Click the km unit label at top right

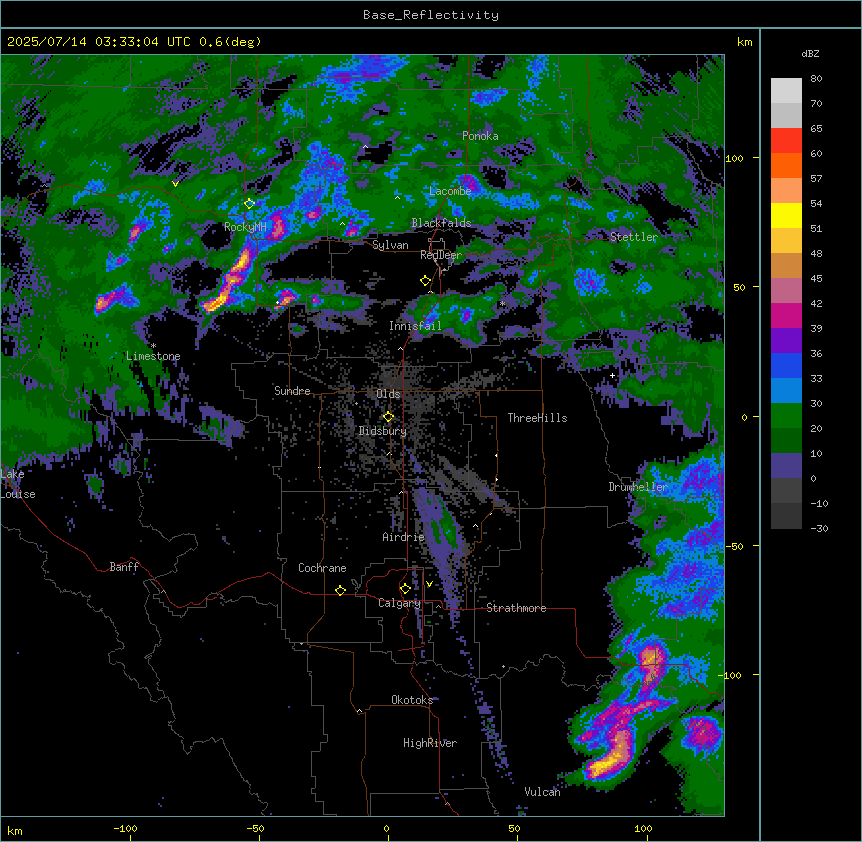pyautogui.click(x=744, y=42)
